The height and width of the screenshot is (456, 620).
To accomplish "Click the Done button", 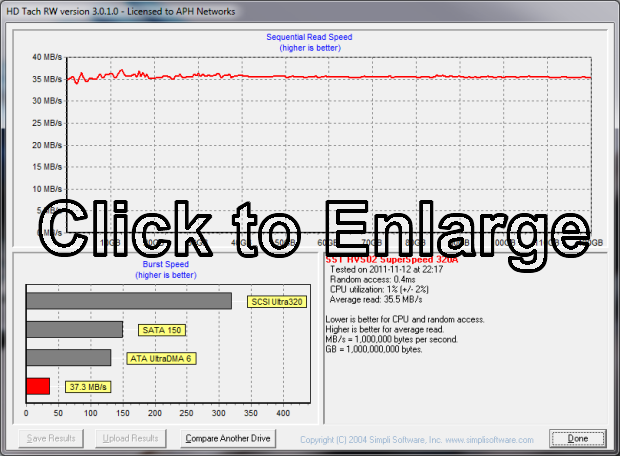I will pos(577,438).
